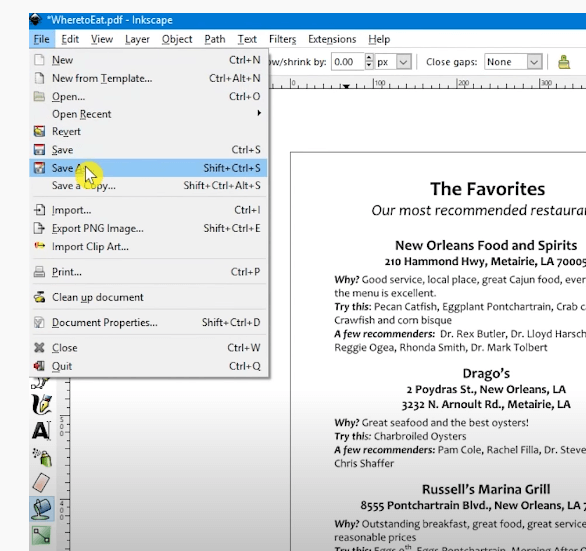Screen dimensions: 586x551
Task: Select the Eraser tool
Action: [x=41, y=483]
